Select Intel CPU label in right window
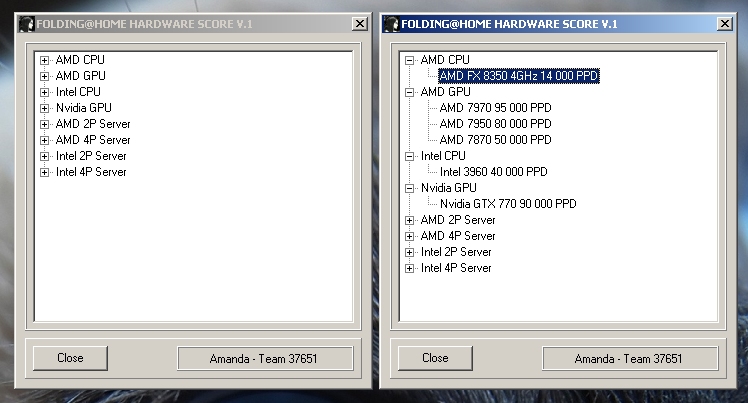Viewport: 748px width, 403px height. coord(443,156)
